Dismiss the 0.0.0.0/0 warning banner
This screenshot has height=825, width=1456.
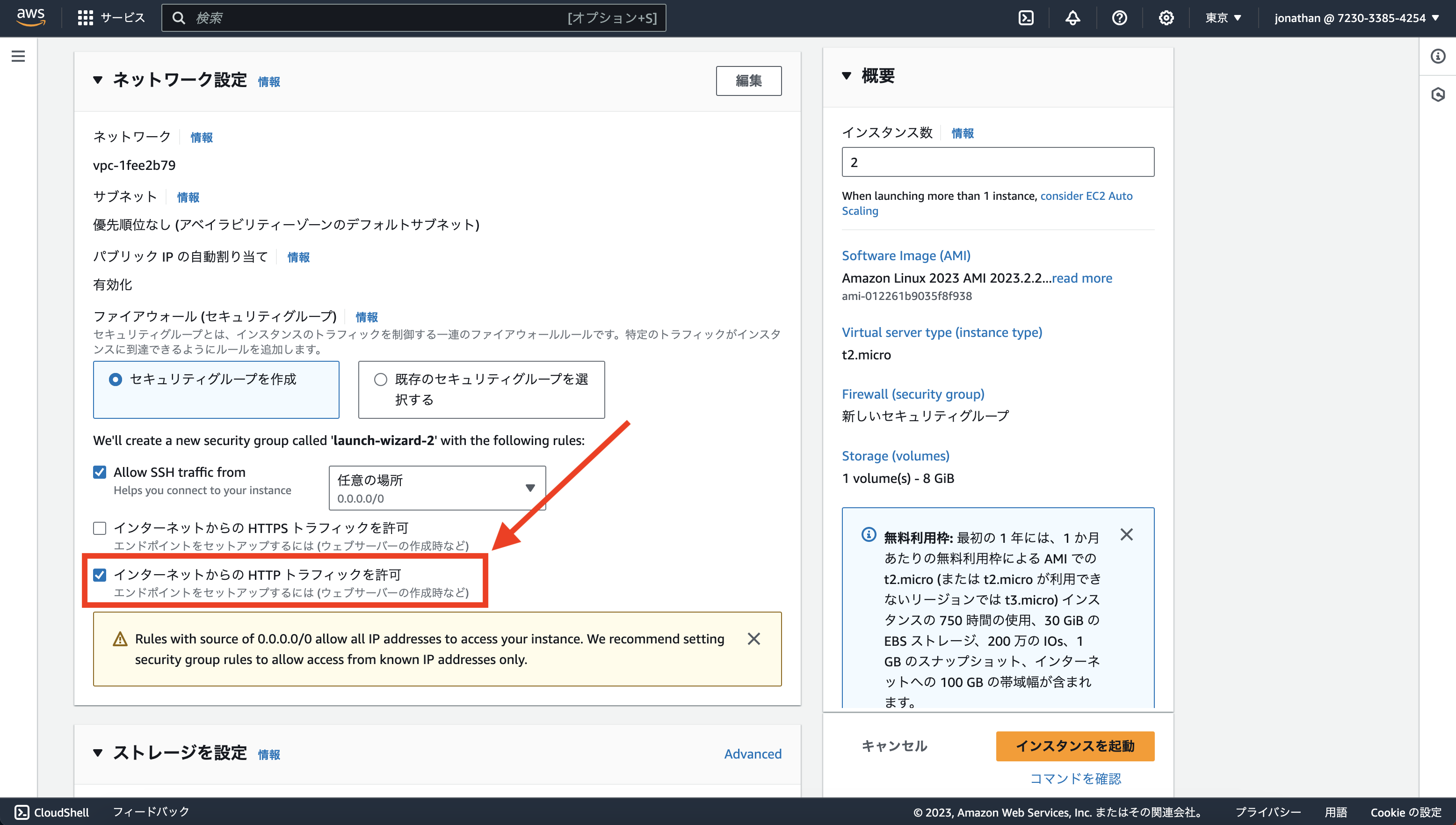click(754, 639)
